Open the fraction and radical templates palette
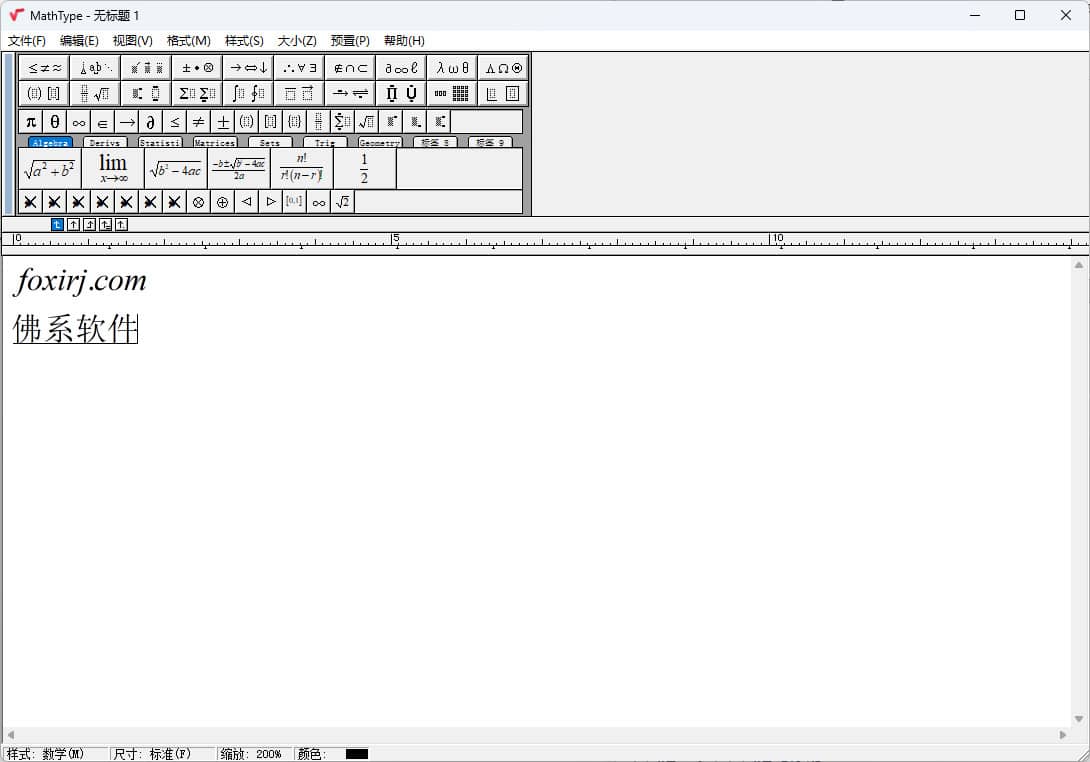 tap(95, 93)
